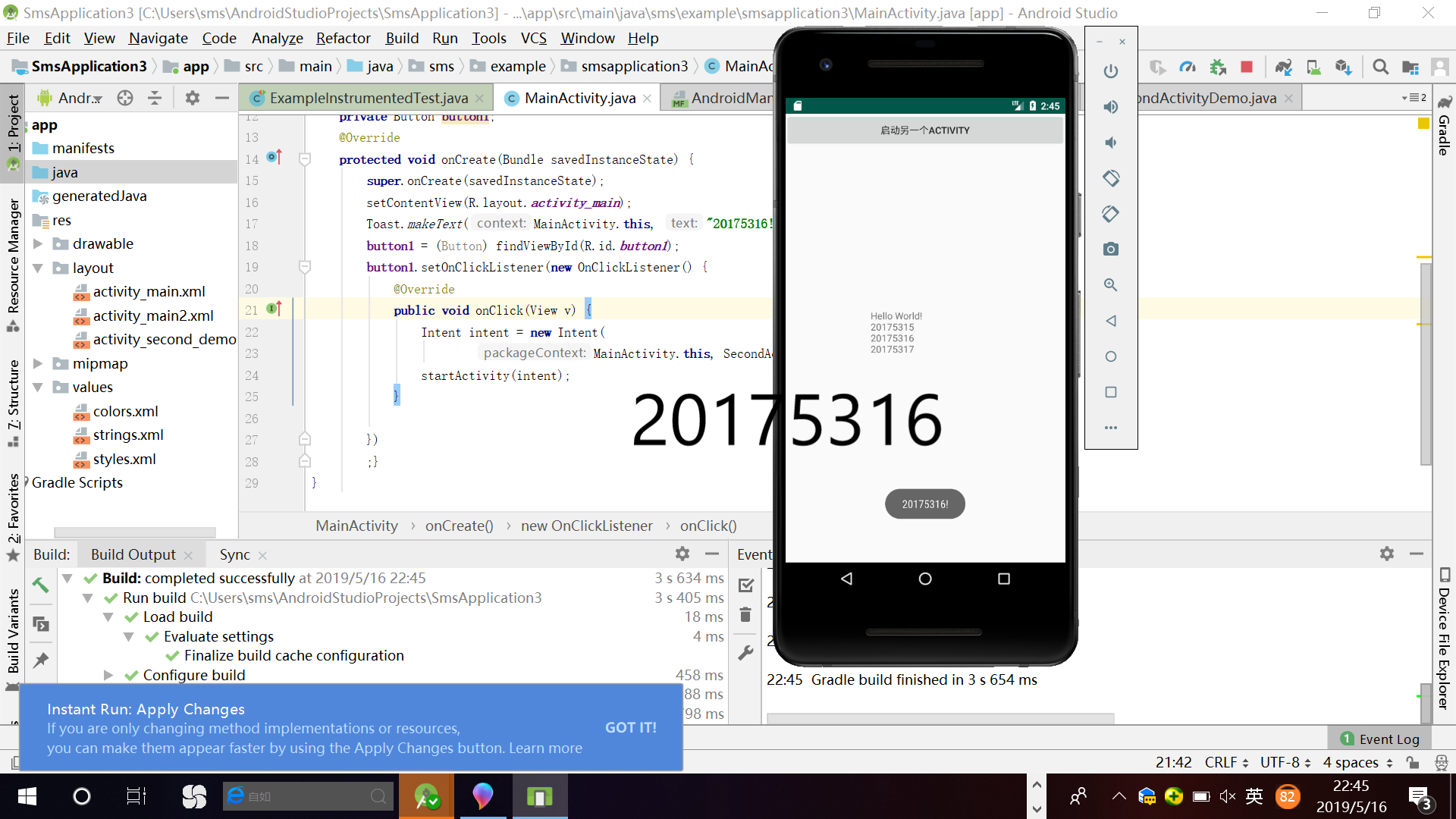Rotate emulator right
Viewport: 1456px width, 819px height.
(x=1110, y=214)
